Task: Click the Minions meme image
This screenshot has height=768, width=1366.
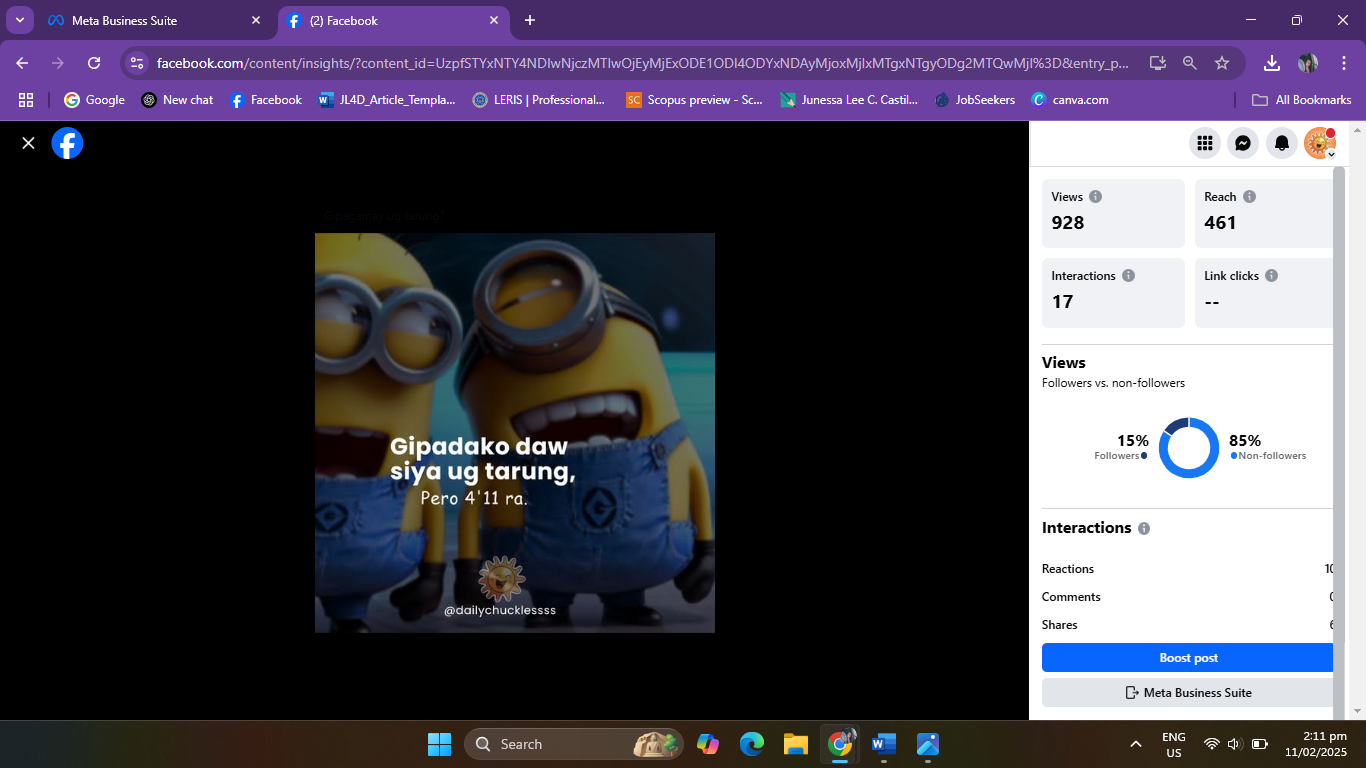Action: tap(514, 432)
